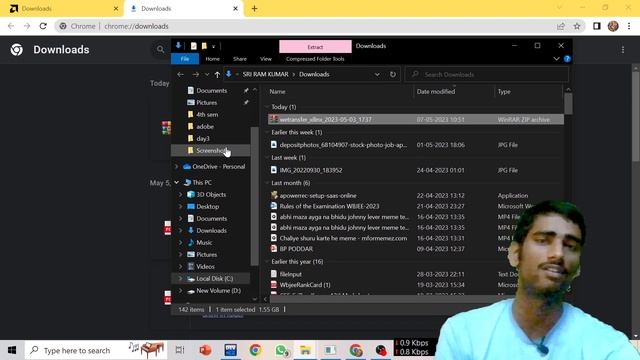
Task: Open the Downloads page more actions menu
Action: tap(623, 50)
